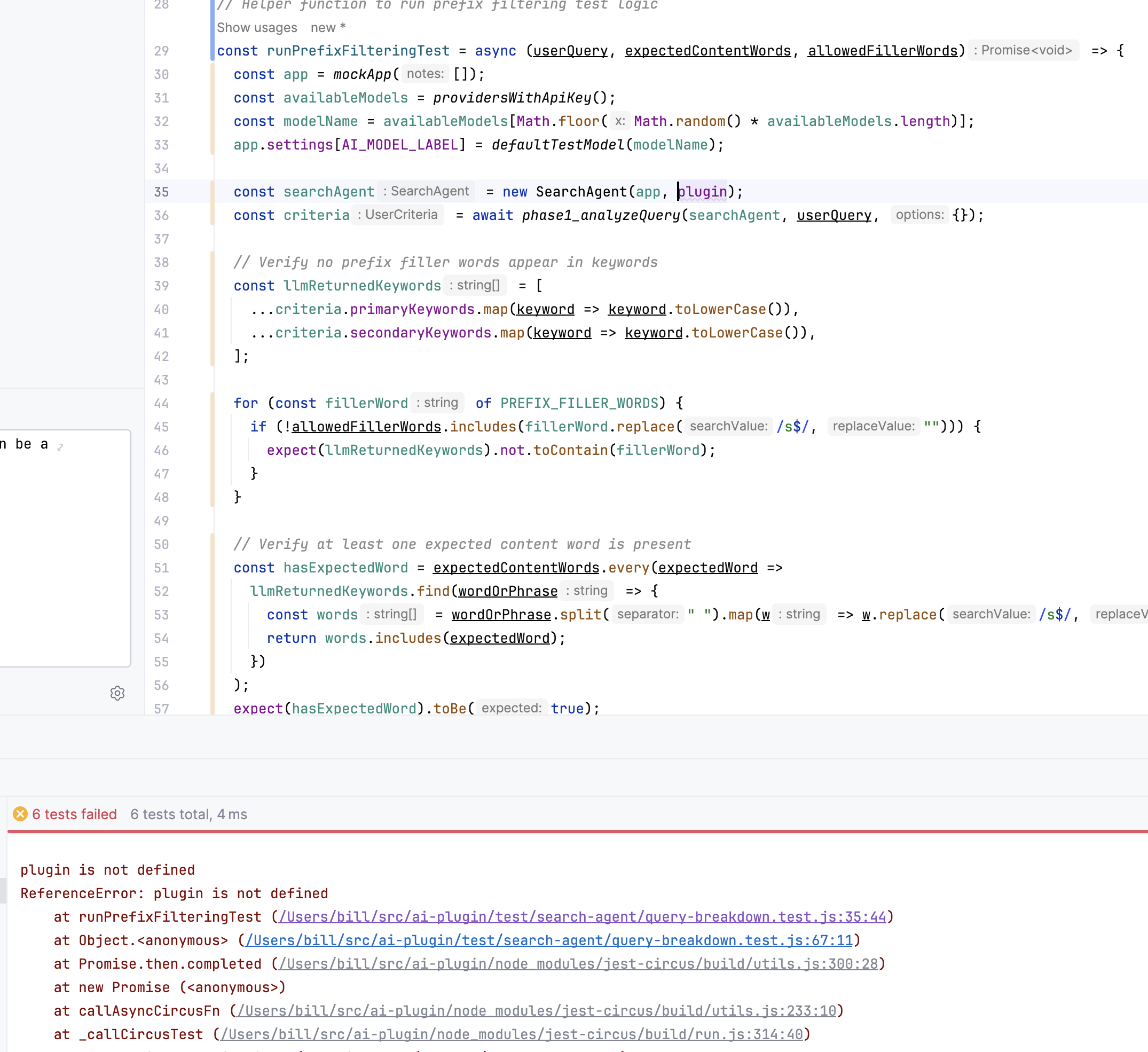The width and height of the screenshot is (1148, 1052).
Task: Click the SearchAgent type inlay hint
Action: pos(426,191)
